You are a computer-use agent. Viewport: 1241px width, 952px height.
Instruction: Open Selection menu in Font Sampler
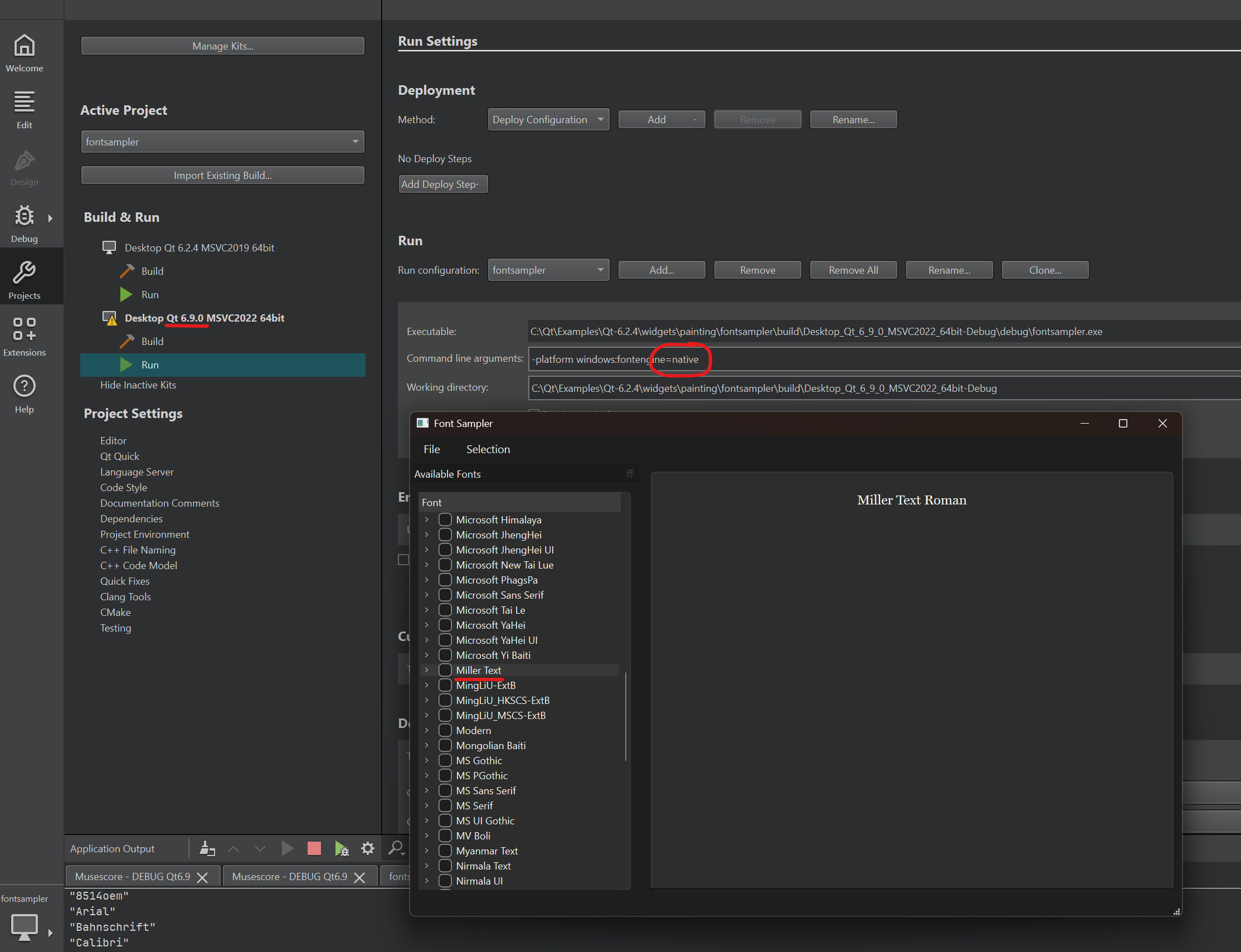point(488,449)
